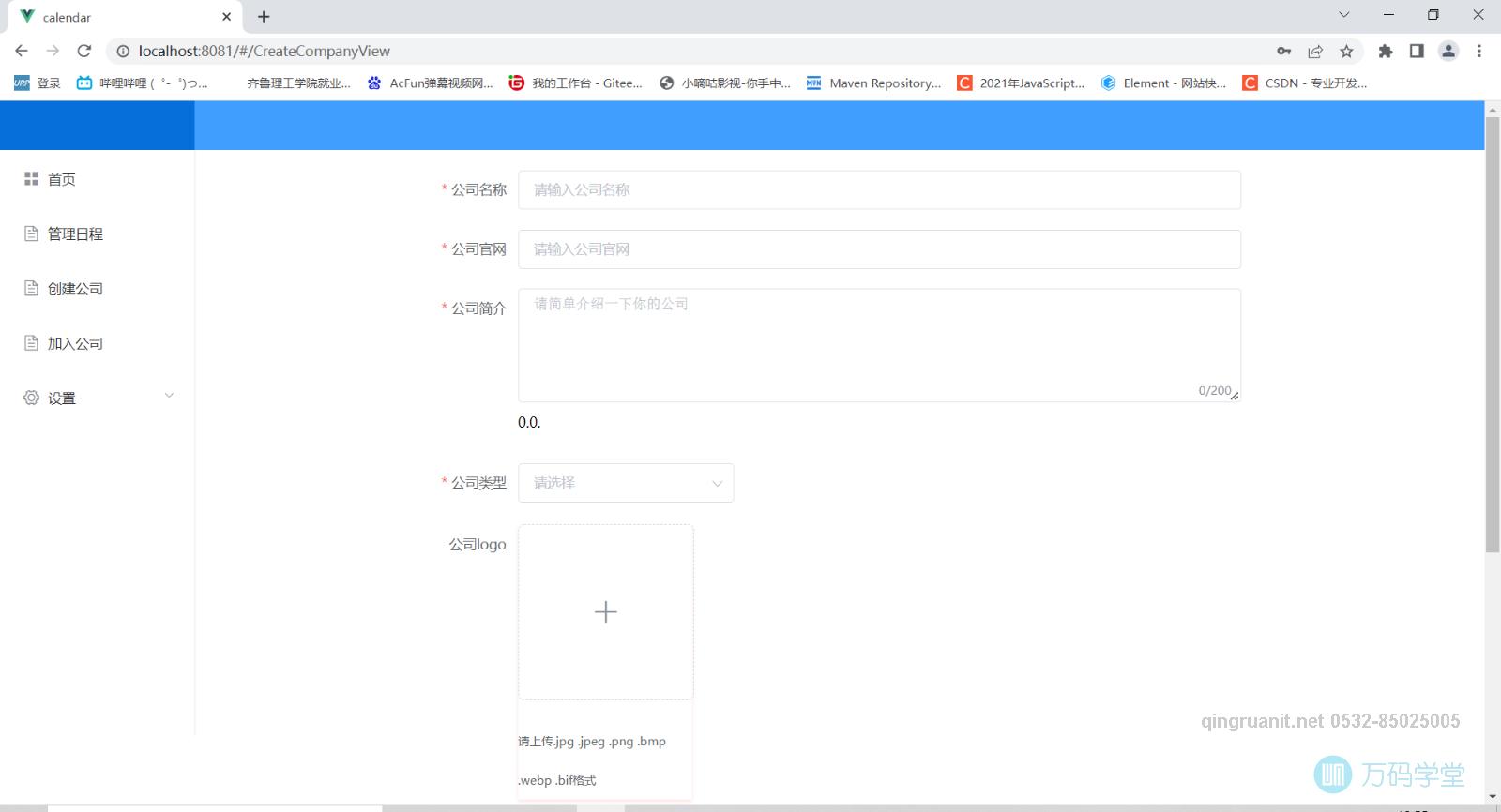Image resolution: width=1501 pixels, height=812 pixels.
Task: Focus the 公司官网 input field
Action: (x=879, y=249)
